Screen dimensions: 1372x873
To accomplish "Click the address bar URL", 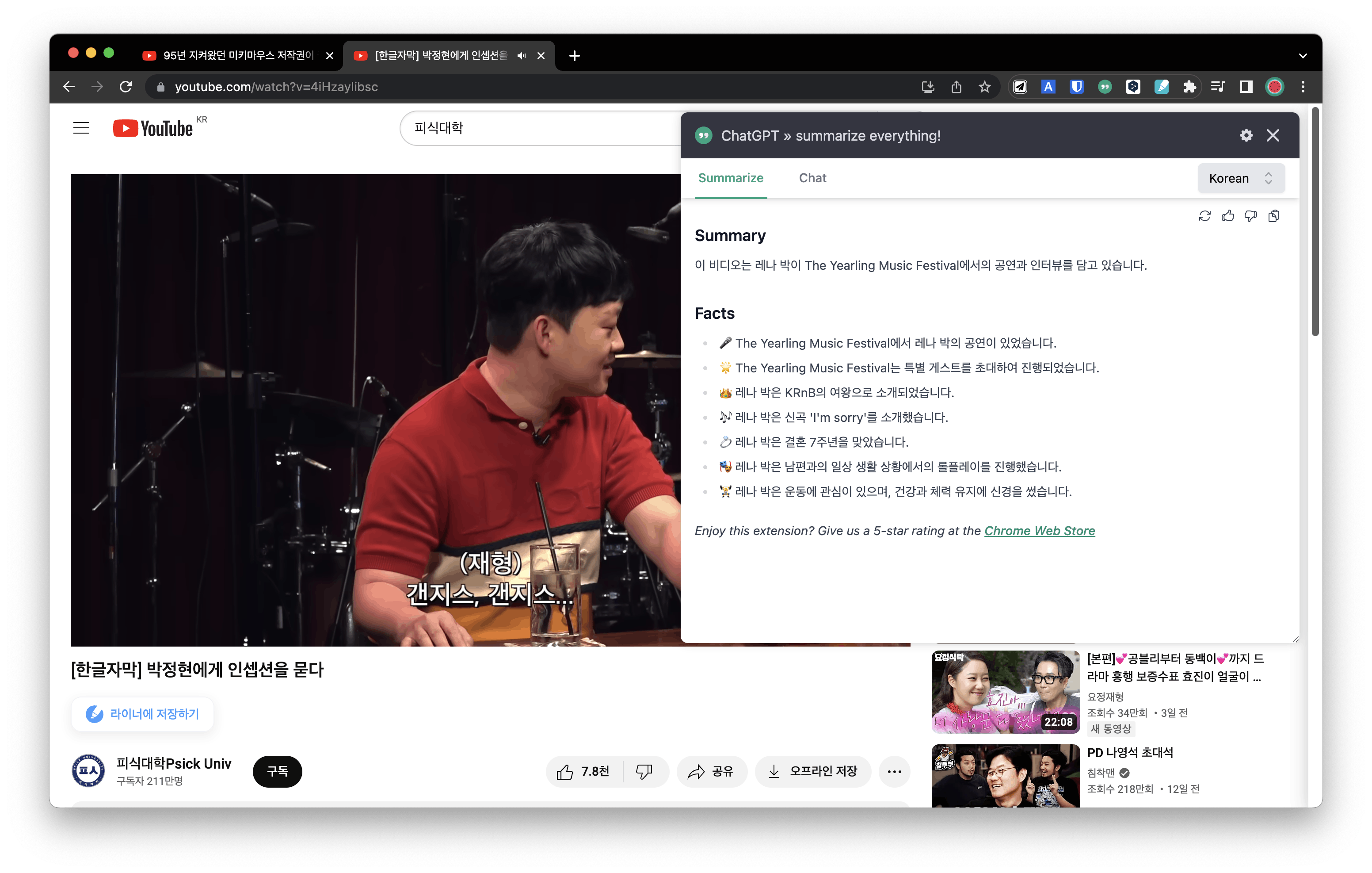I will (x=276, y=87).
